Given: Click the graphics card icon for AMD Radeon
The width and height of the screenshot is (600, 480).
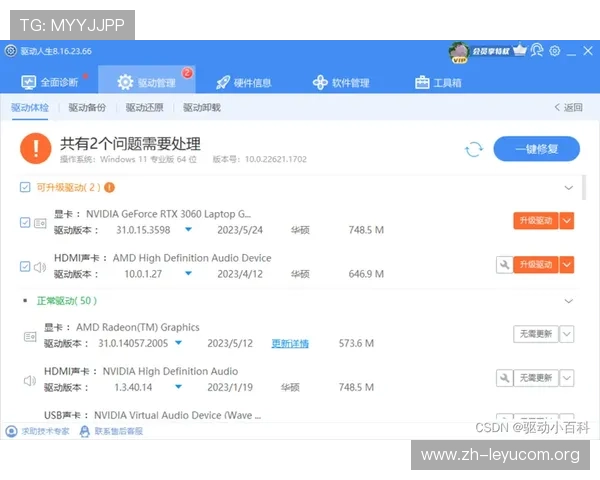Looking at the screenshot, I should click(30, 336).
